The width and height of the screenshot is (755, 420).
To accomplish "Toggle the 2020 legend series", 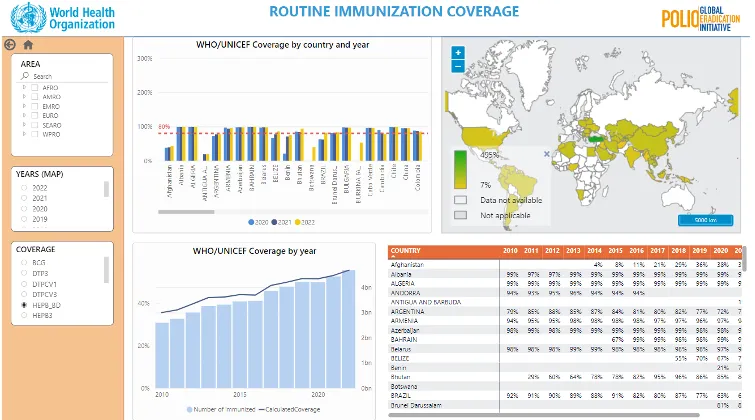I will [258, 223].
